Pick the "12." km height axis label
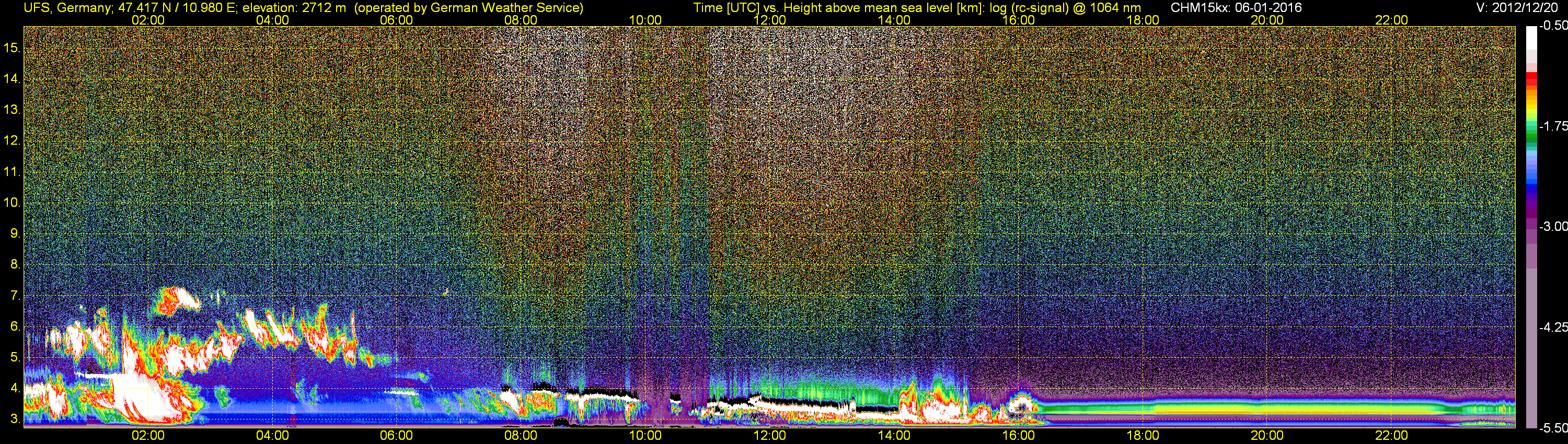1568x444 pixels. [x=12, y=141]
